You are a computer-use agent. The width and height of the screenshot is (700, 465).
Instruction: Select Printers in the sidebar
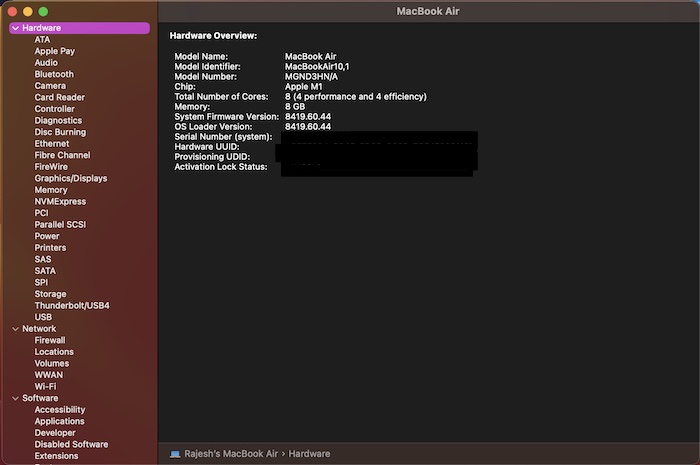pyautogui.click(x=50, y=248)
